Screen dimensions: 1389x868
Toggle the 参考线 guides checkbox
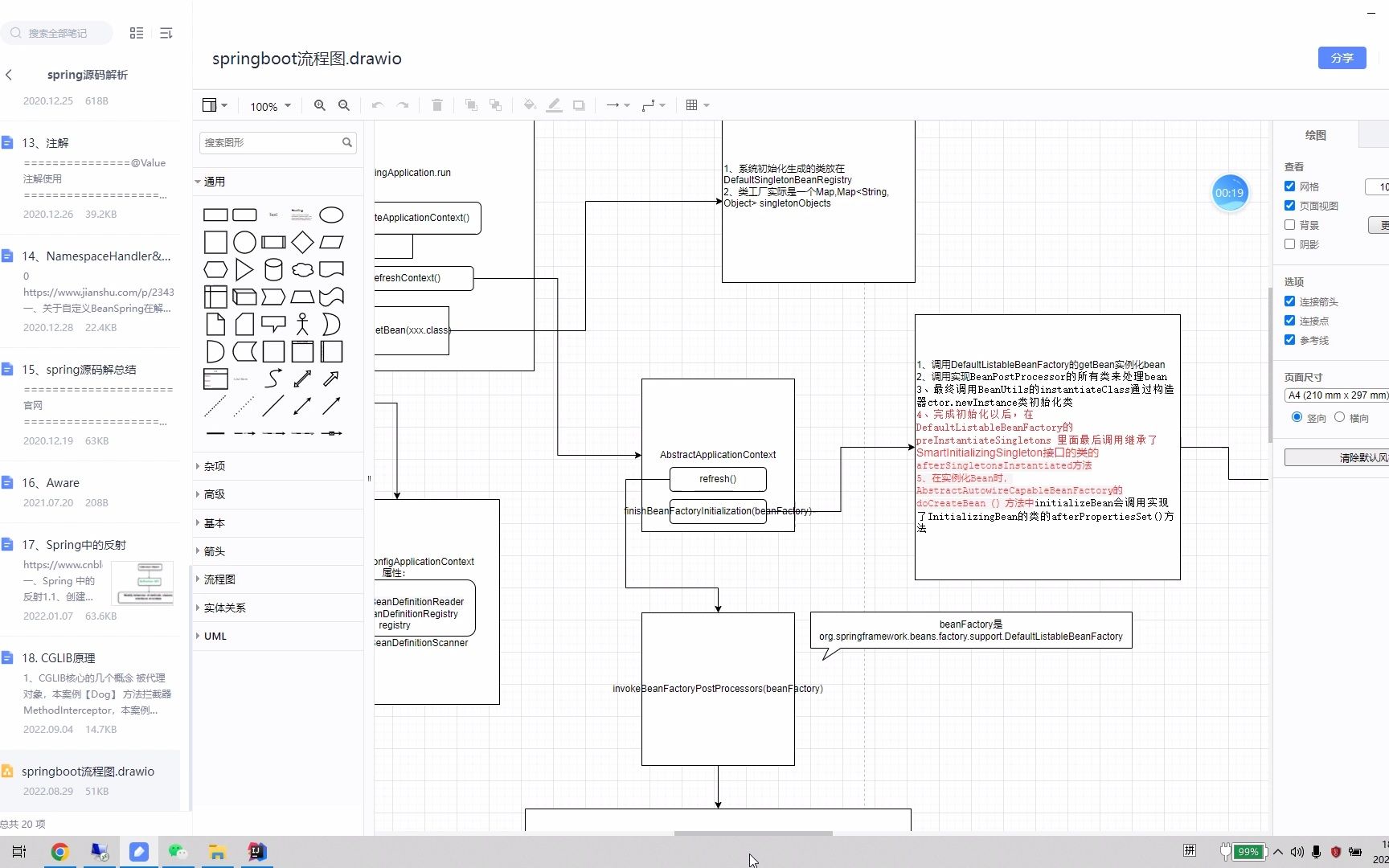pos(1290,340)
